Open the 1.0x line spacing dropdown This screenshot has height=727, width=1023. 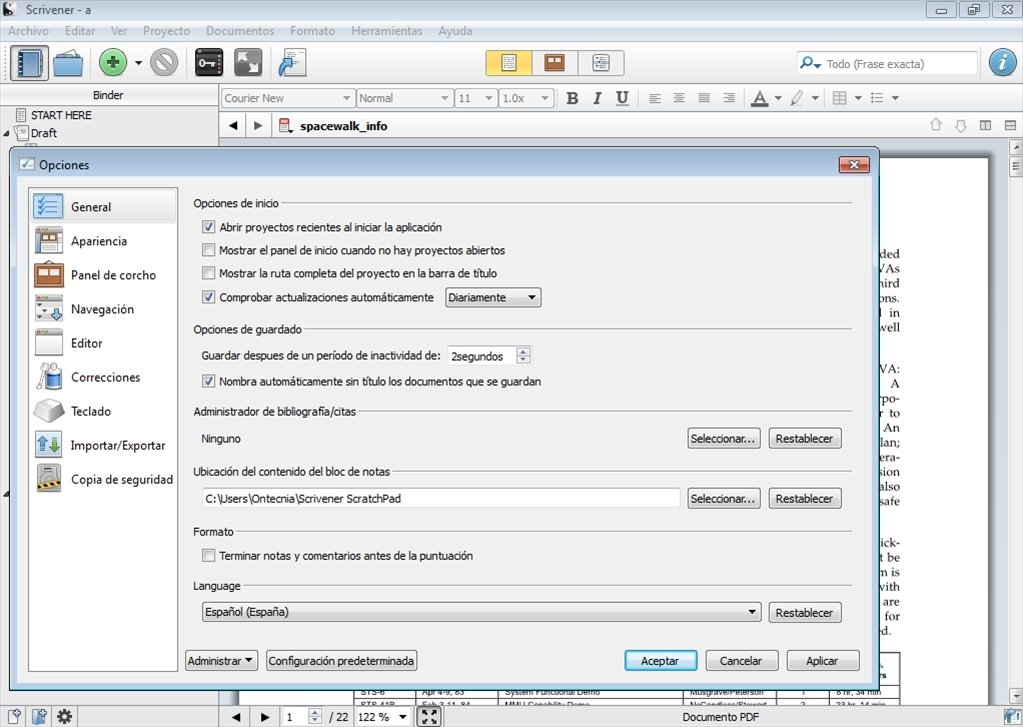(527, 98)
